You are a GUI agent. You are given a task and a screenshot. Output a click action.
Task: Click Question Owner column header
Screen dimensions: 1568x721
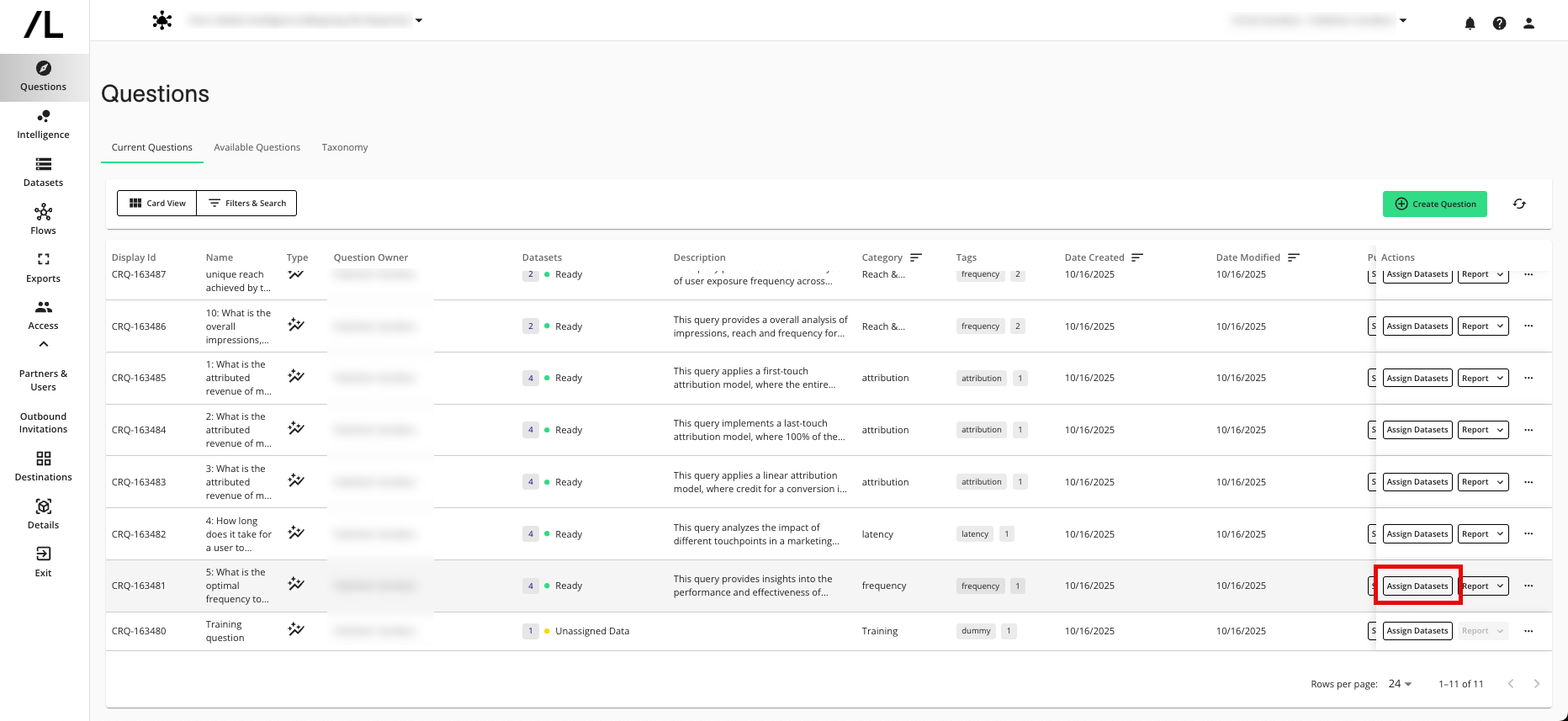coord(371,257)
